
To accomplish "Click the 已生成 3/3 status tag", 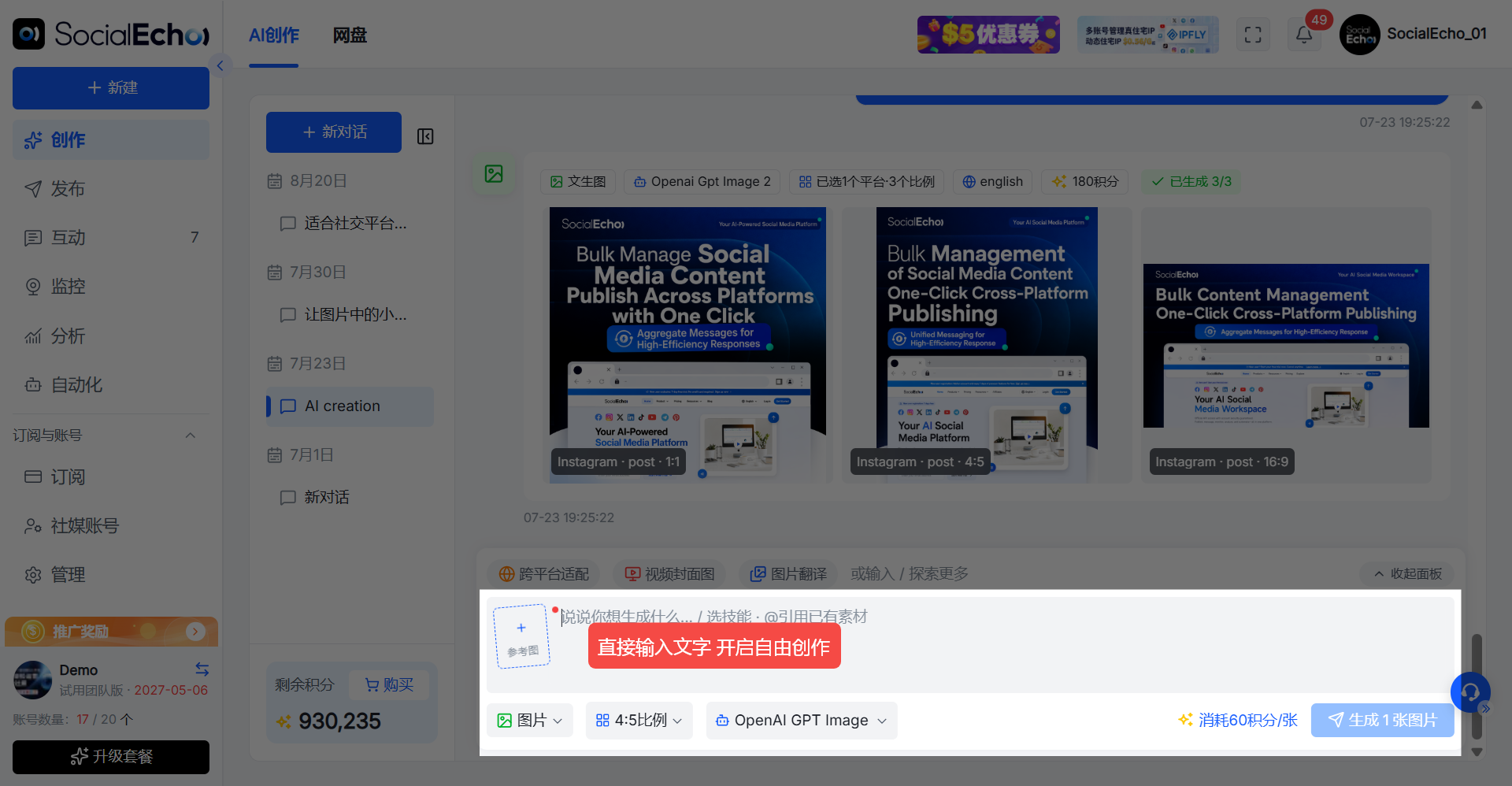I will click(1191, 182).
